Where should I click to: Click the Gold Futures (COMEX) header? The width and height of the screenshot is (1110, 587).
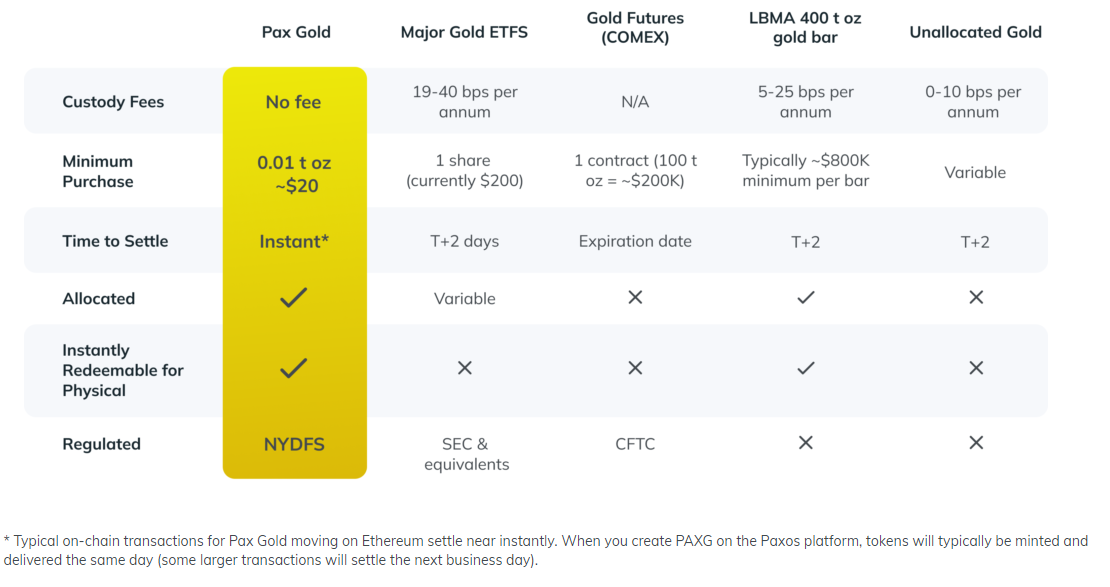pos(635,28)
